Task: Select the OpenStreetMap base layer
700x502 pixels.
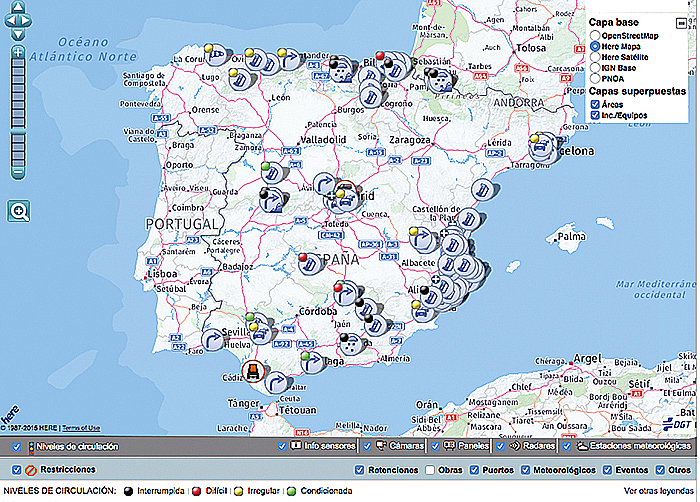Action: point(595,35)
